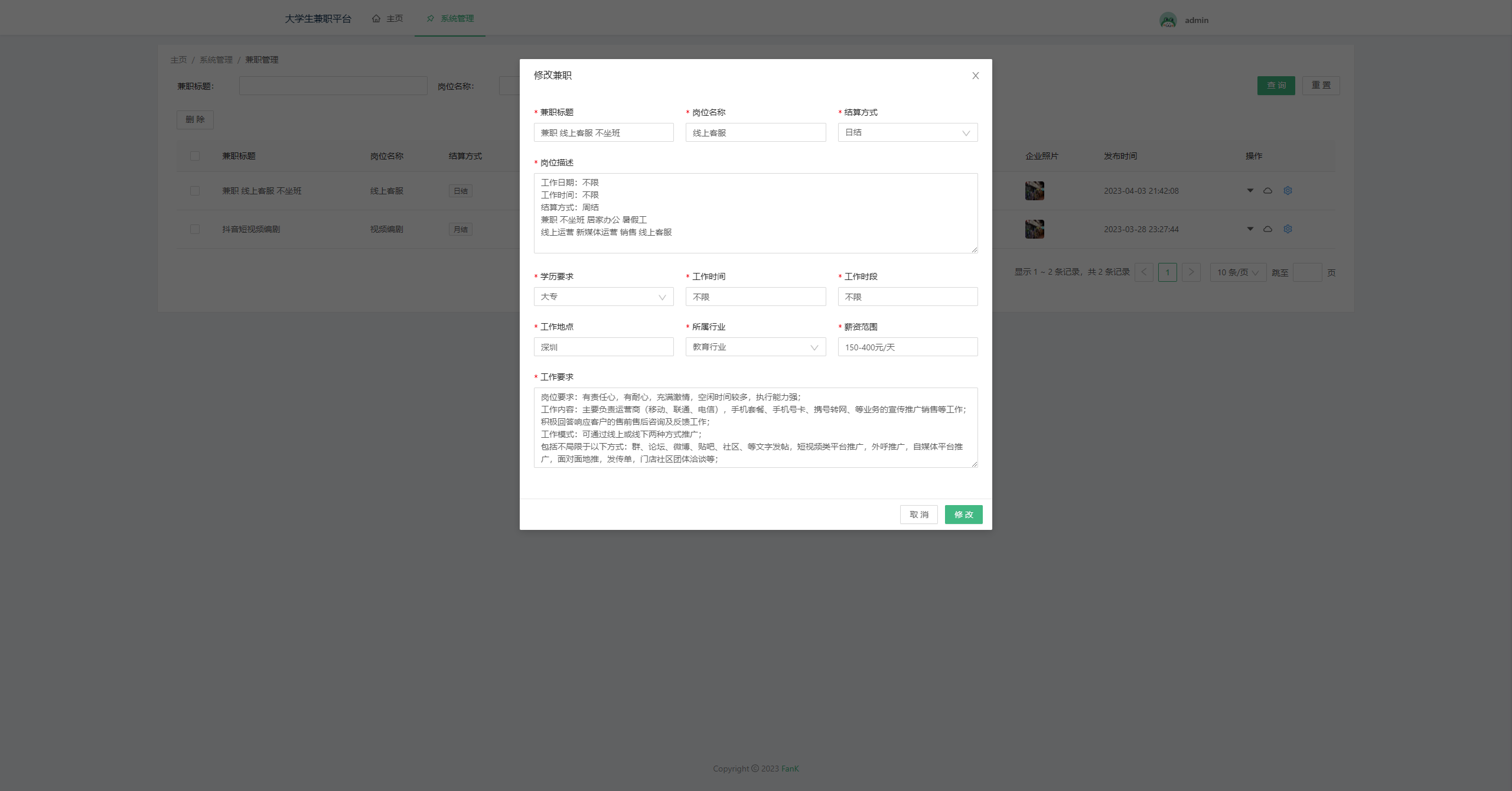Open the 学历要求 dropdown showing 大专

604,297
